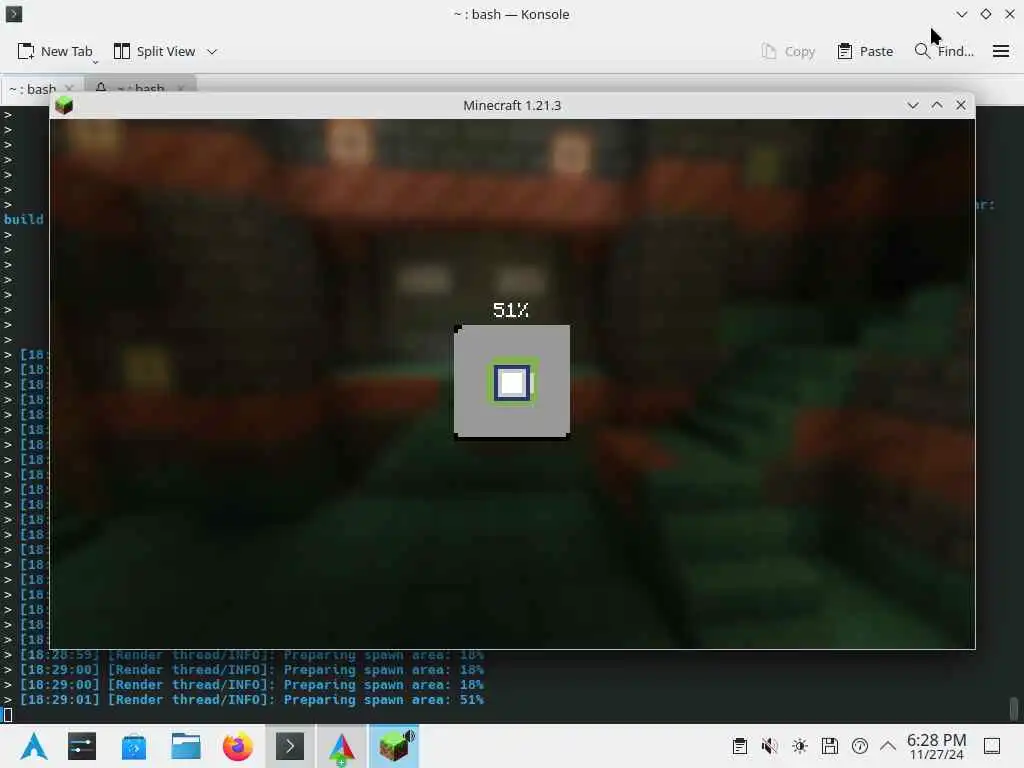Open the updates tray icon

[860, 746]
